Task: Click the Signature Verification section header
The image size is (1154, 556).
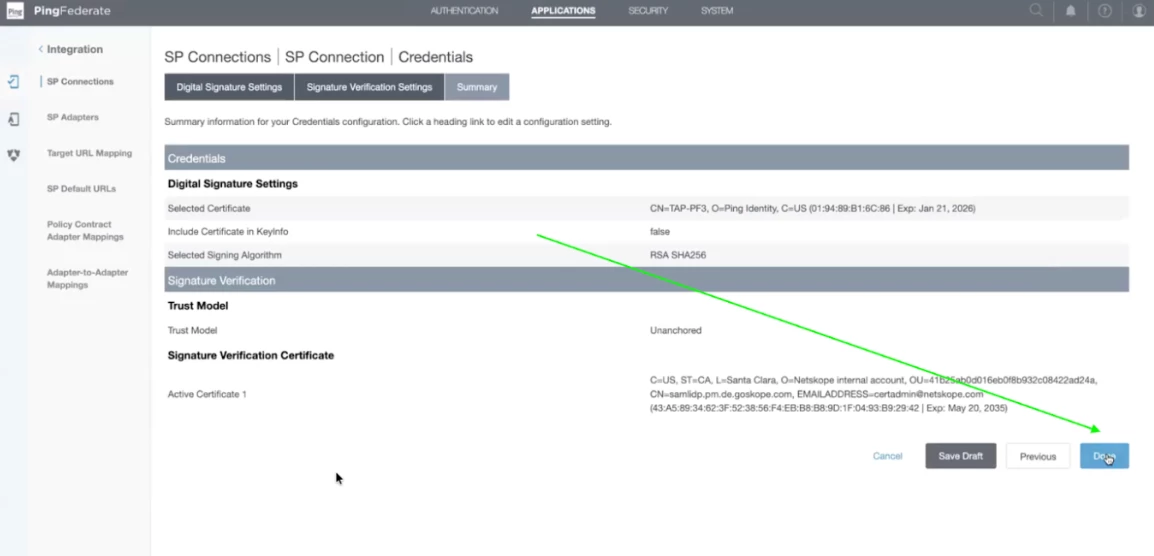Action: point(646,281)
